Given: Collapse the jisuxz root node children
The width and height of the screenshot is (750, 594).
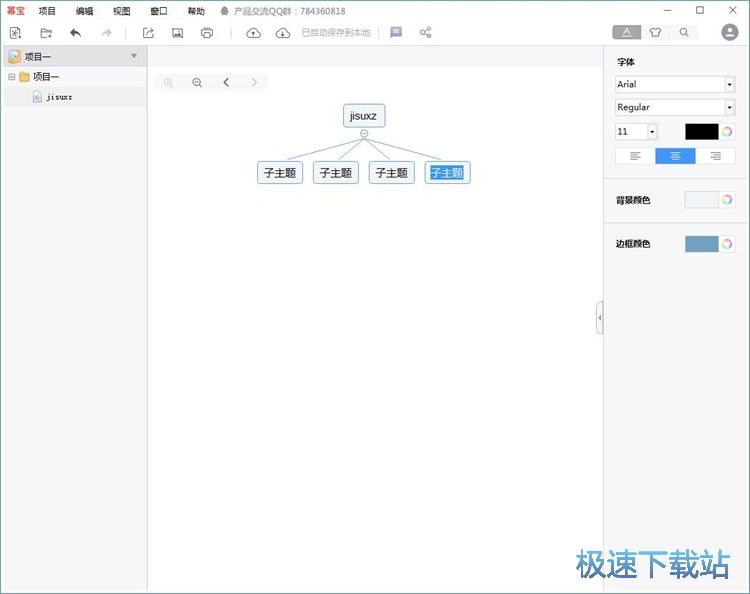Looking at the screenshot, I should pyautogui.click(x=364, y=133).
